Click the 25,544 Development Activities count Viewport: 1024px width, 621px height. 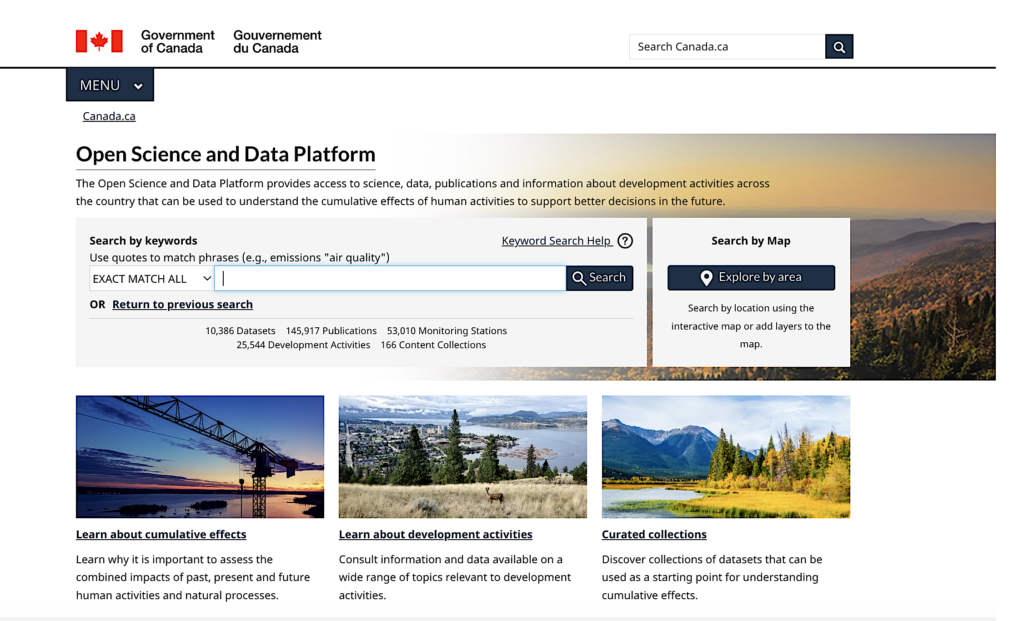click(x=303, y=345)
